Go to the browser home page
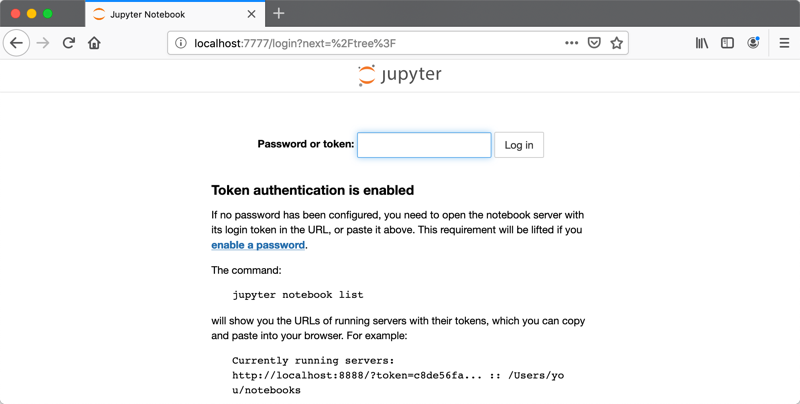 pyautogui.click(x=95, y=43)
